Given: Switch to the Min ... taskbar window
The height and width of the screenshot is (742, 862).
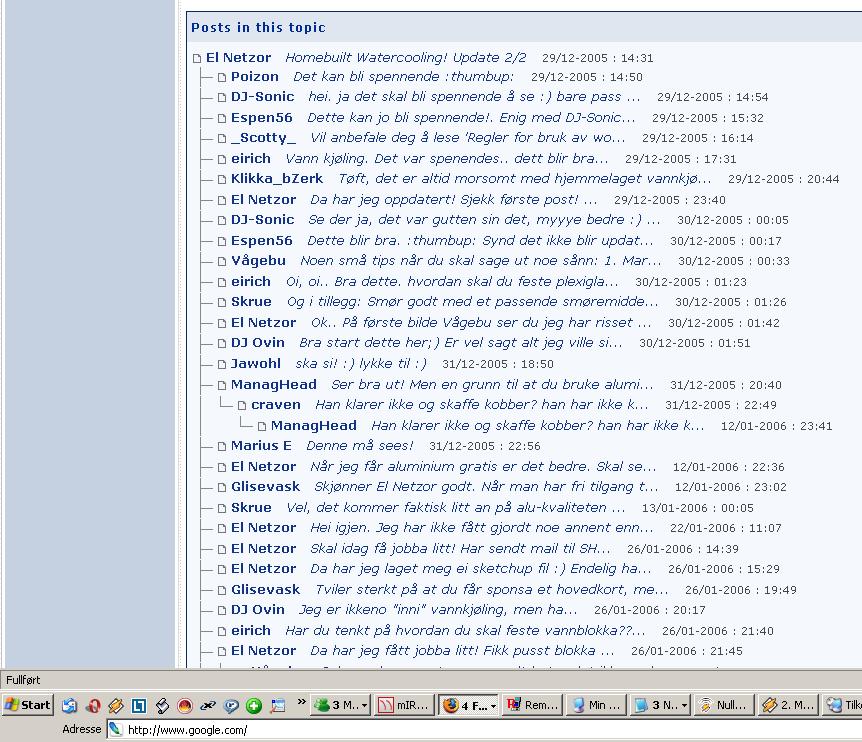Looking at the screenshot, I should click(x=596, y=705).
